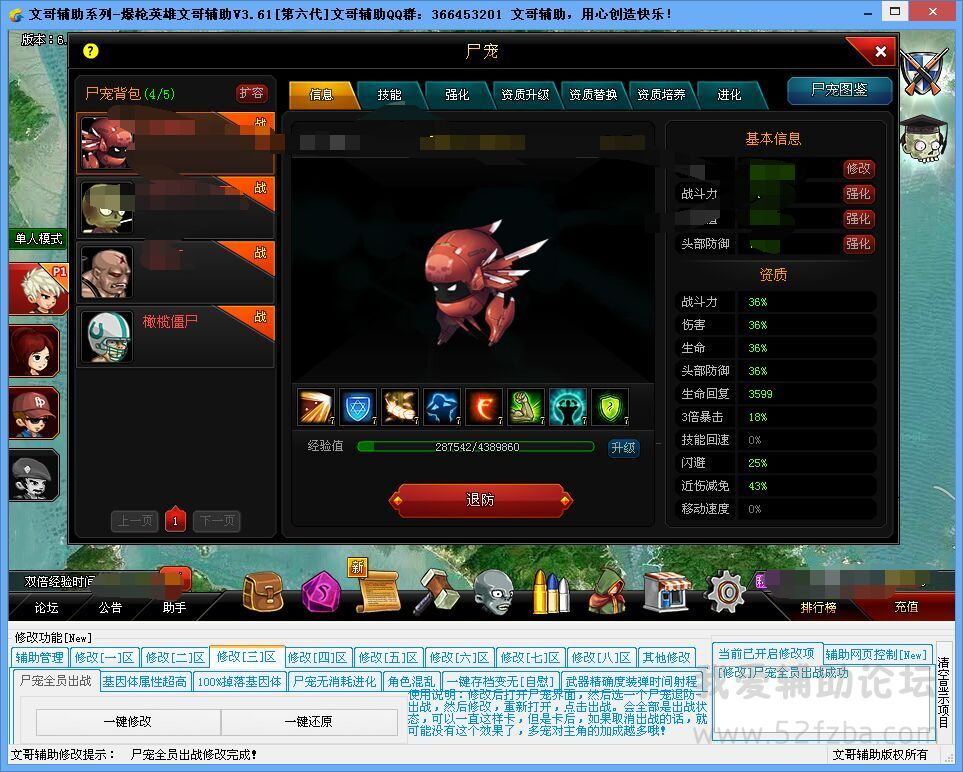Click the 充值 recharge button
Viewport: 963px width, 772px height.
click(906, 607)
